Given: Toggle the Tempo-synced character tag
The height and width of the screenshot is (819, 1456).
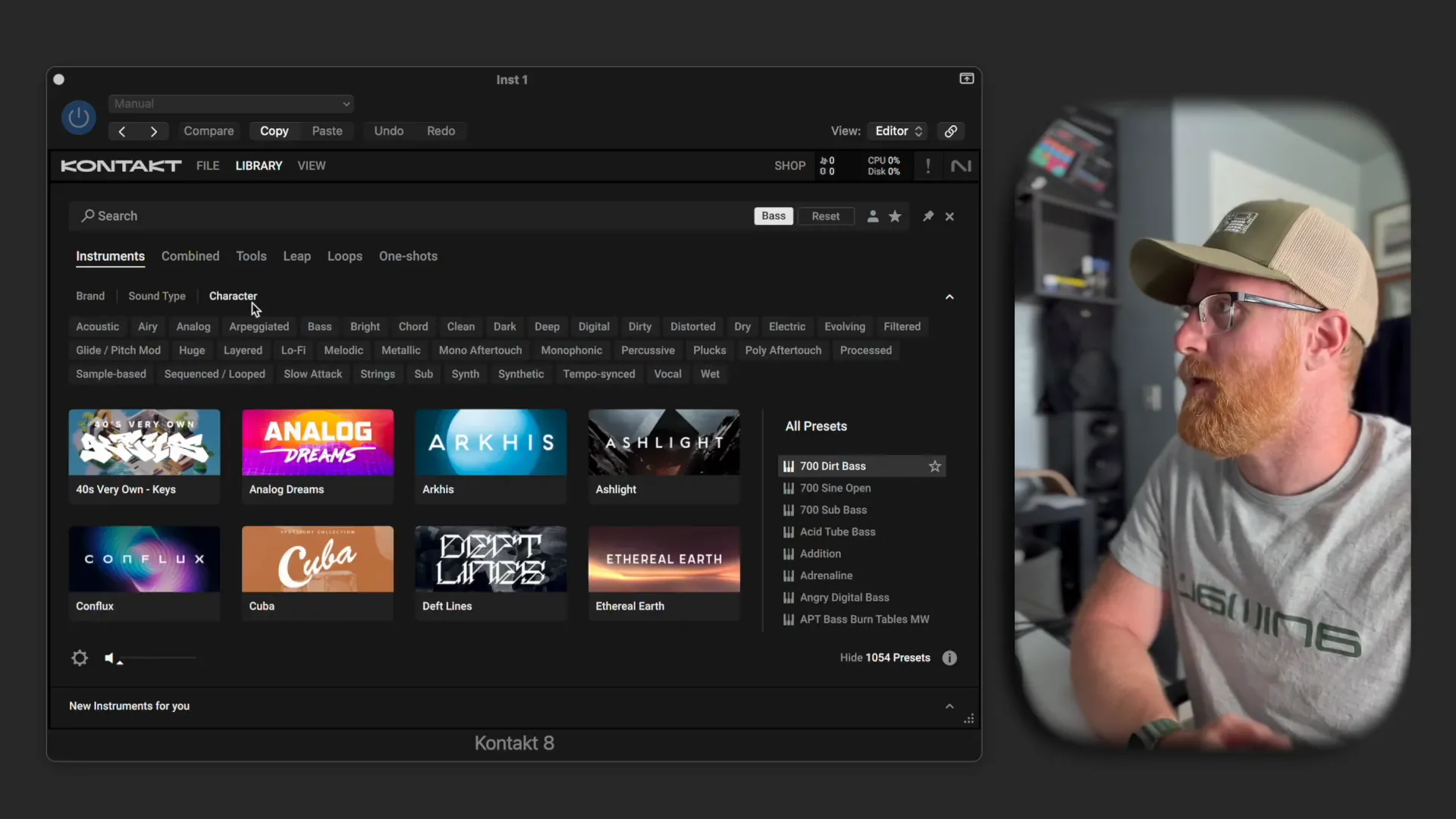Looking at the screenshot, I should pos(599,374).
